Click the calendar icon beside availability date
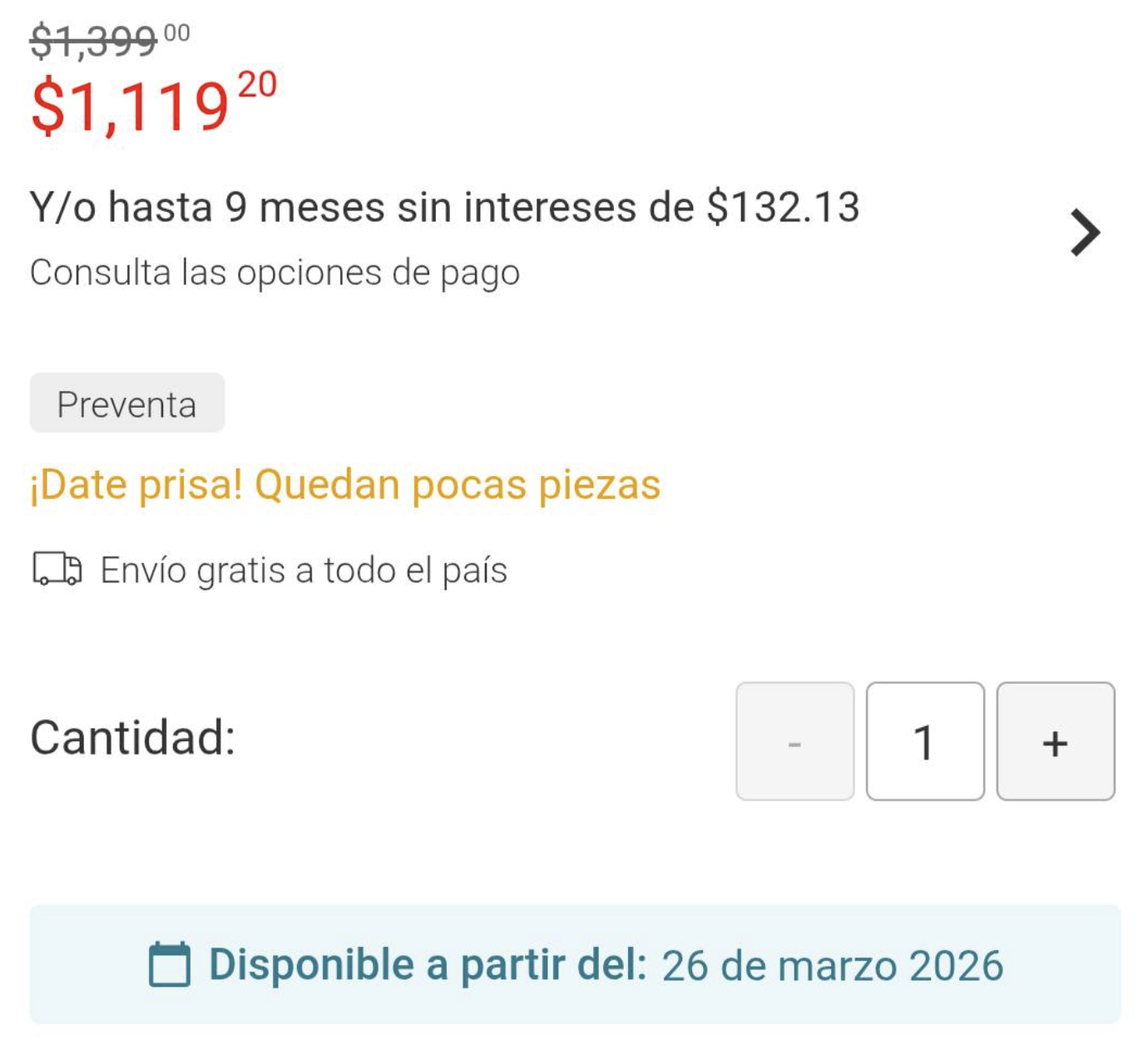 [170, 964]
